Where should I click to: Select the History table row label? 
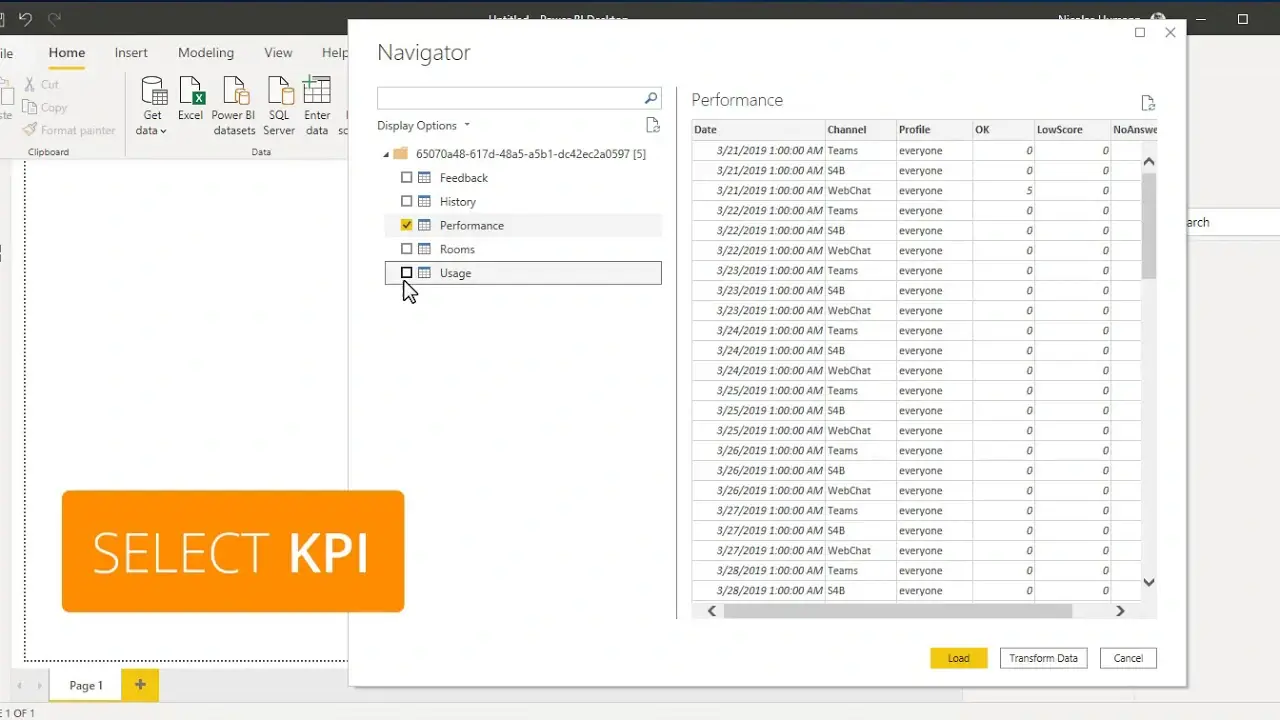tap(458, 202)
